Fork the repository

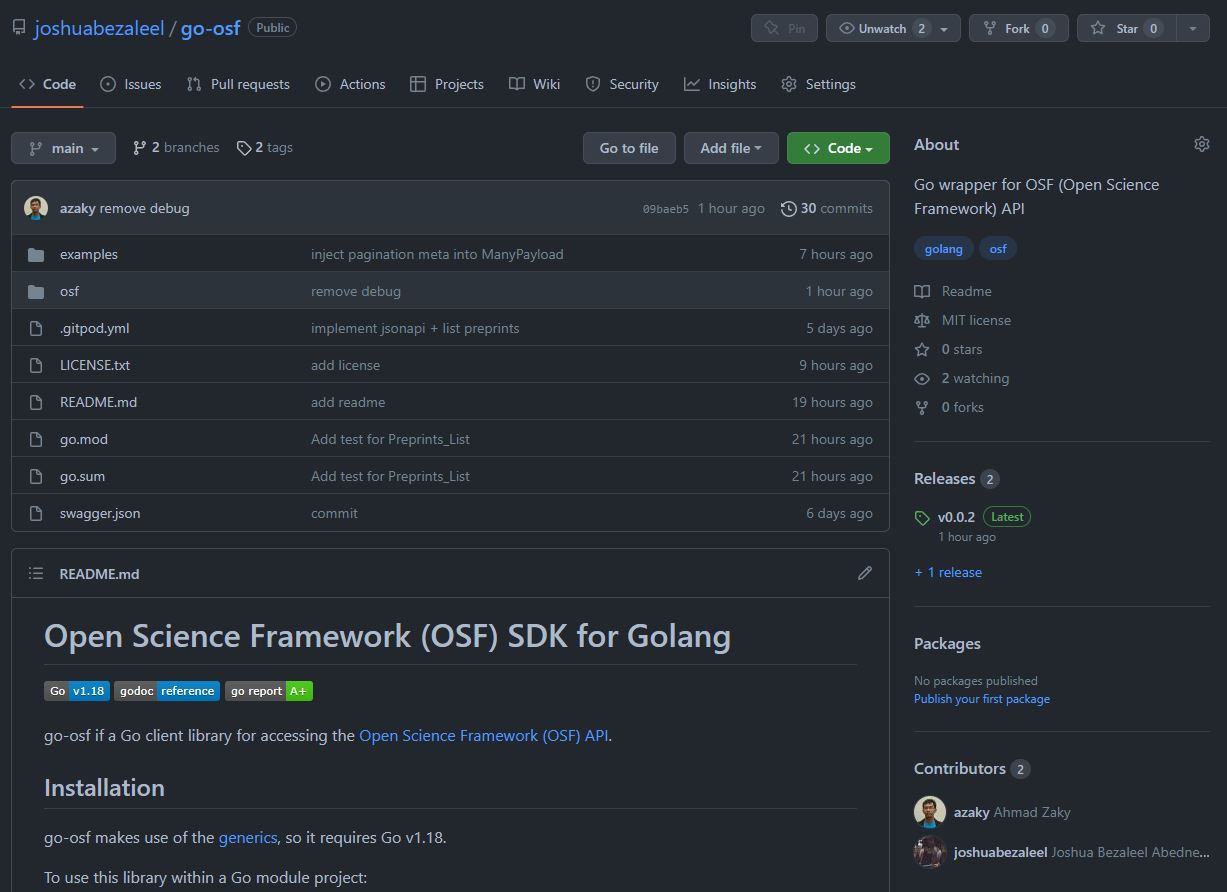(x=1019, y=28)
